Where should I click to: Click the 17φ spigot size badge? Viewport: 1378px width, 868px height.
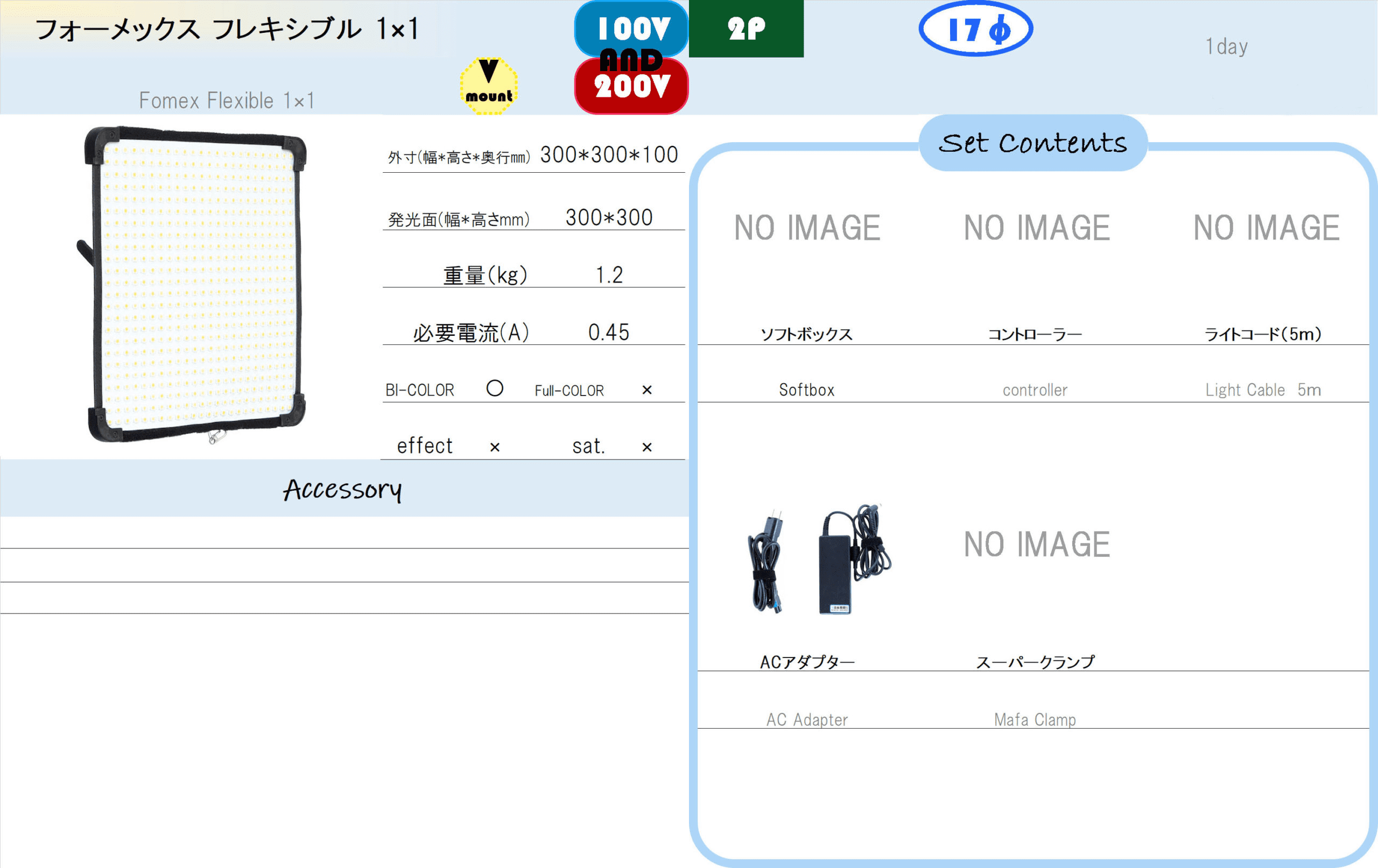(976, 29)
